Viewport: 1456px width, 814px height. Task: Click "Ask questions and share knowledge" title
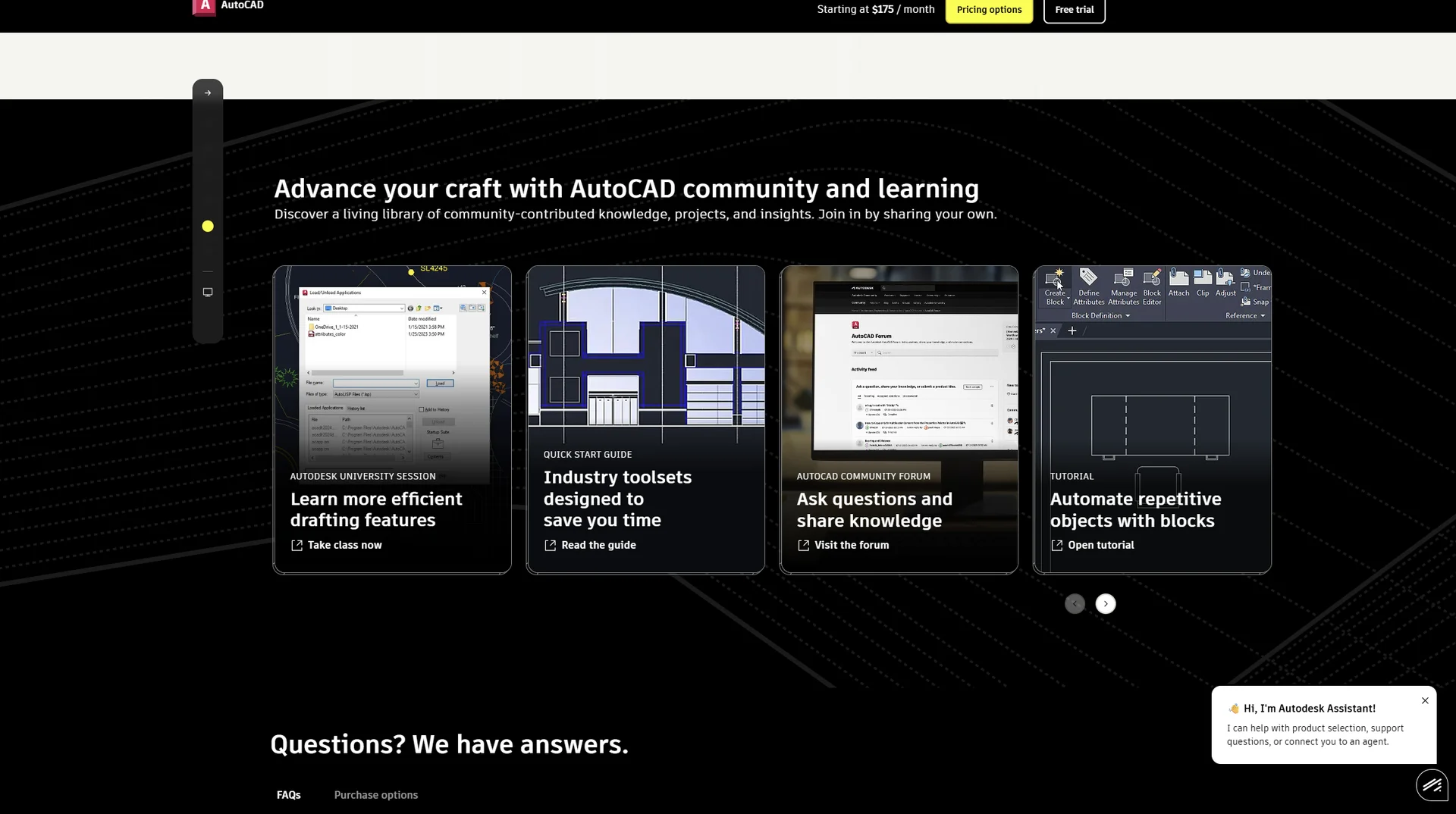(x=874, y=510)
